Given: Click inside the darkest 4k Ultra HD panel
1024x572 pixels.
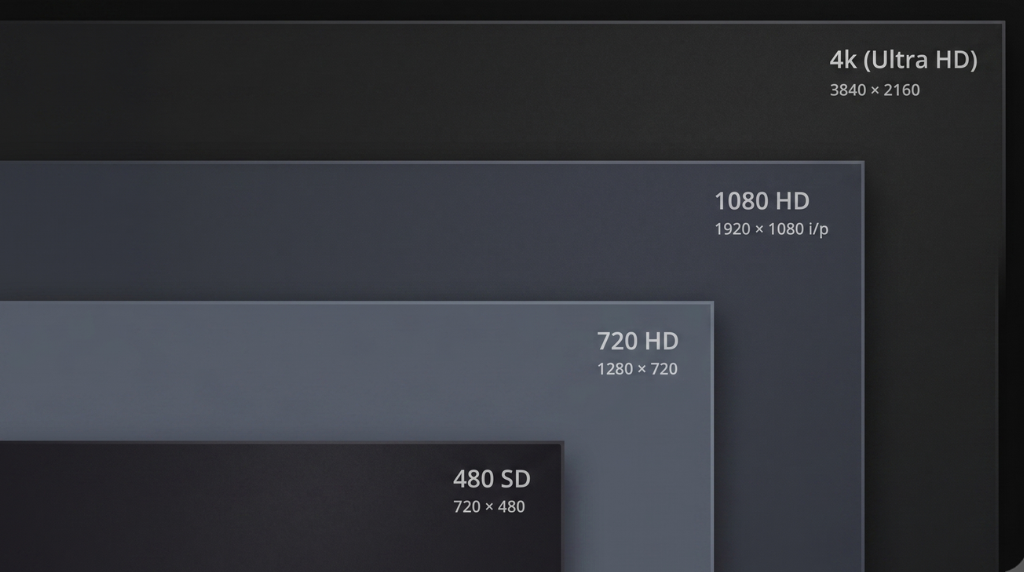Looking at the screenshot, I should pos(457,91).
